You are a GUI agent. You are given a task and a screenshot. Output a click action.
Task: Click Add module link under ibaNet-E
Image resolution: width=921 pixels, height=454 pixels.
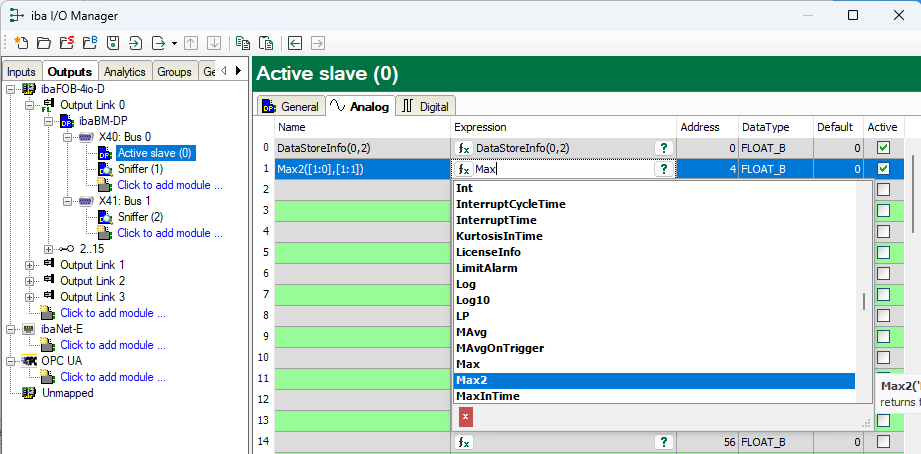point(113,345)
